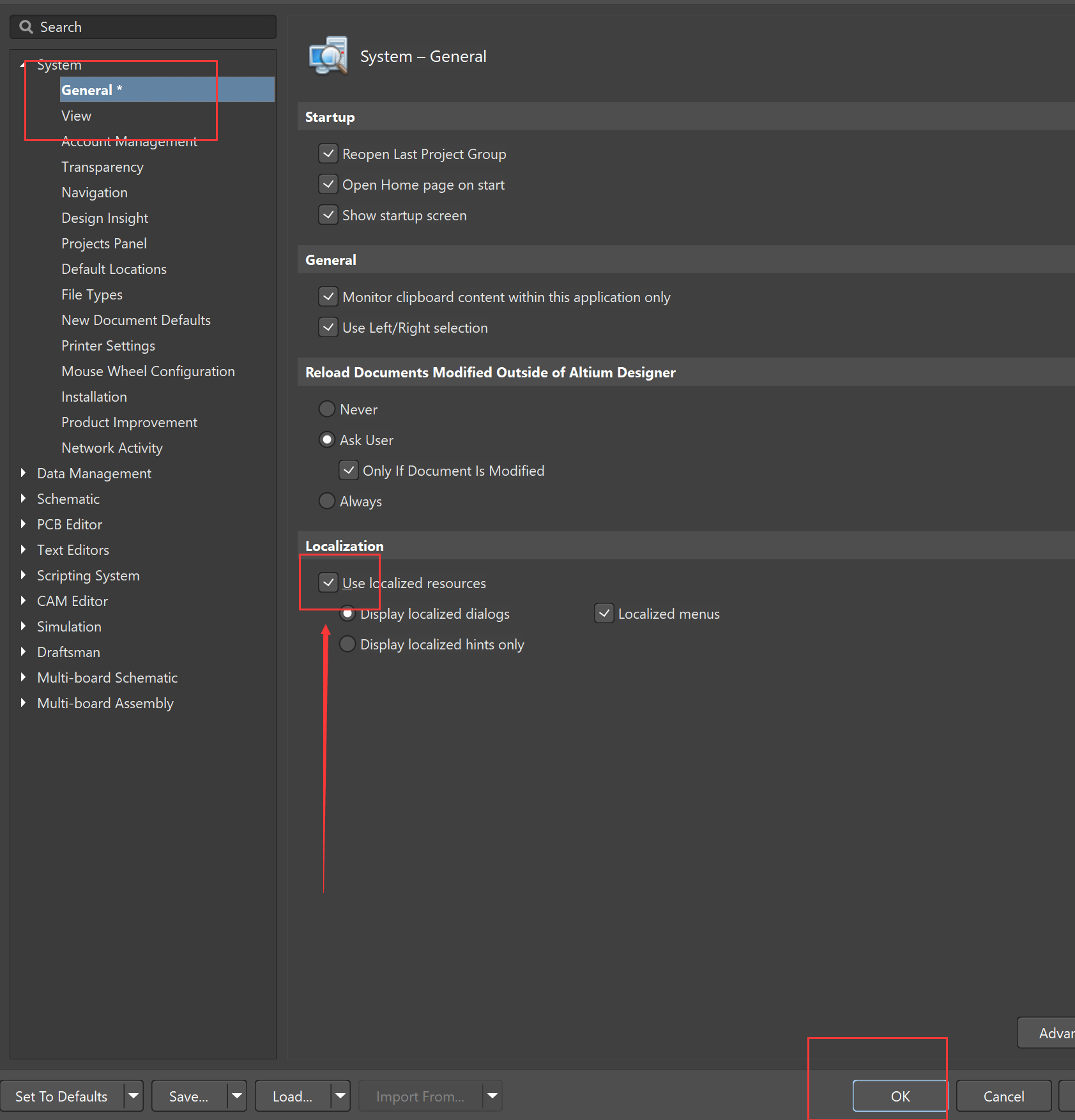Open the Design Insight page
This screenshot has width=1075, height=1120.
click(105, 218)
